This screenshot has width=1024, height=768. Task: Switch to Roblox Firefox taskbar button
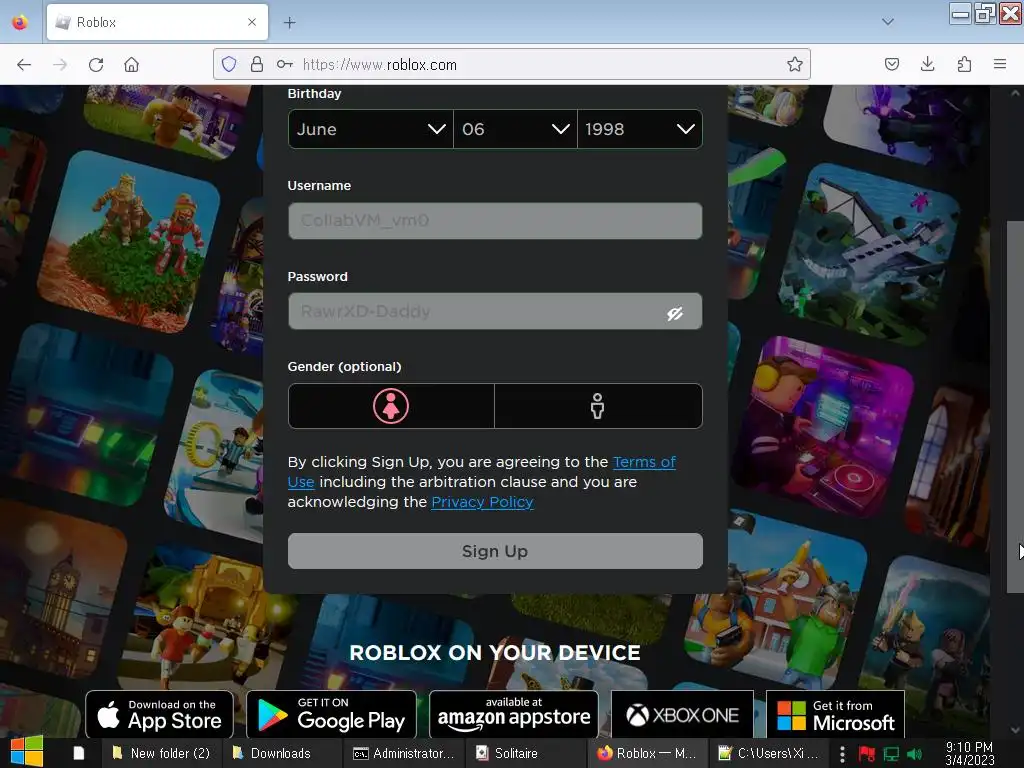coord(647,753)
